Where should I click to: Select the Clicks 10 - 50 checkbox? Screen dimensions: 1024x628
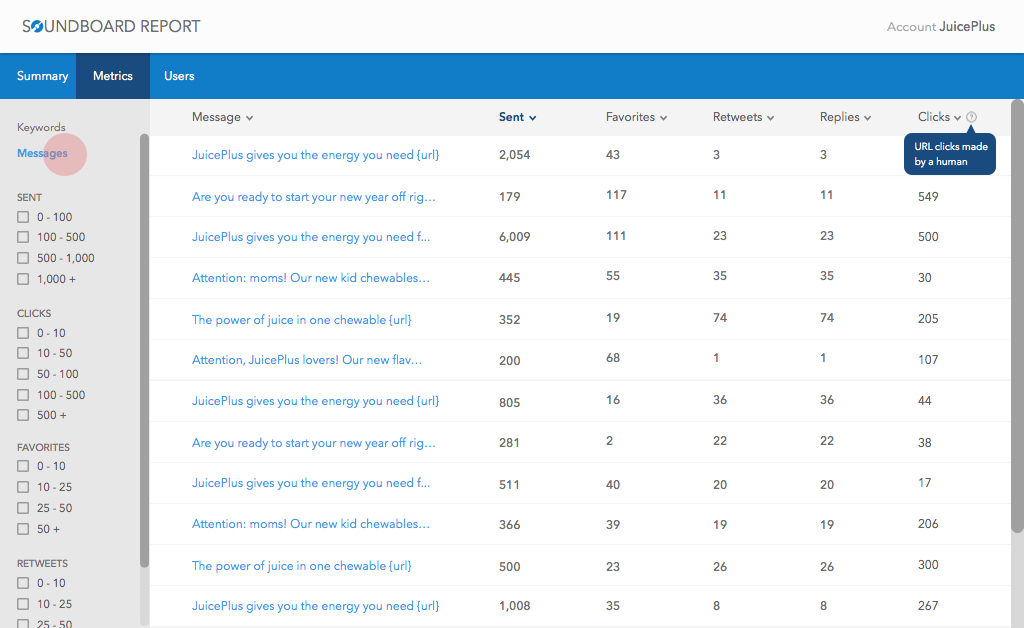point(24,353)
